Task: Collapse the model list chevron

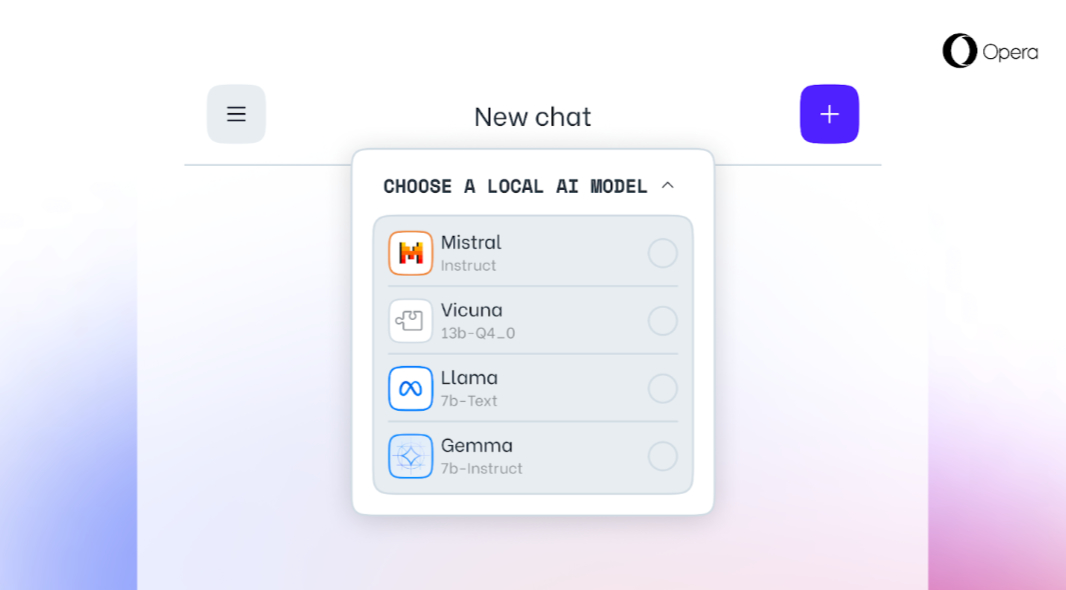Action: pyautogui.click(x=668, y=185)
